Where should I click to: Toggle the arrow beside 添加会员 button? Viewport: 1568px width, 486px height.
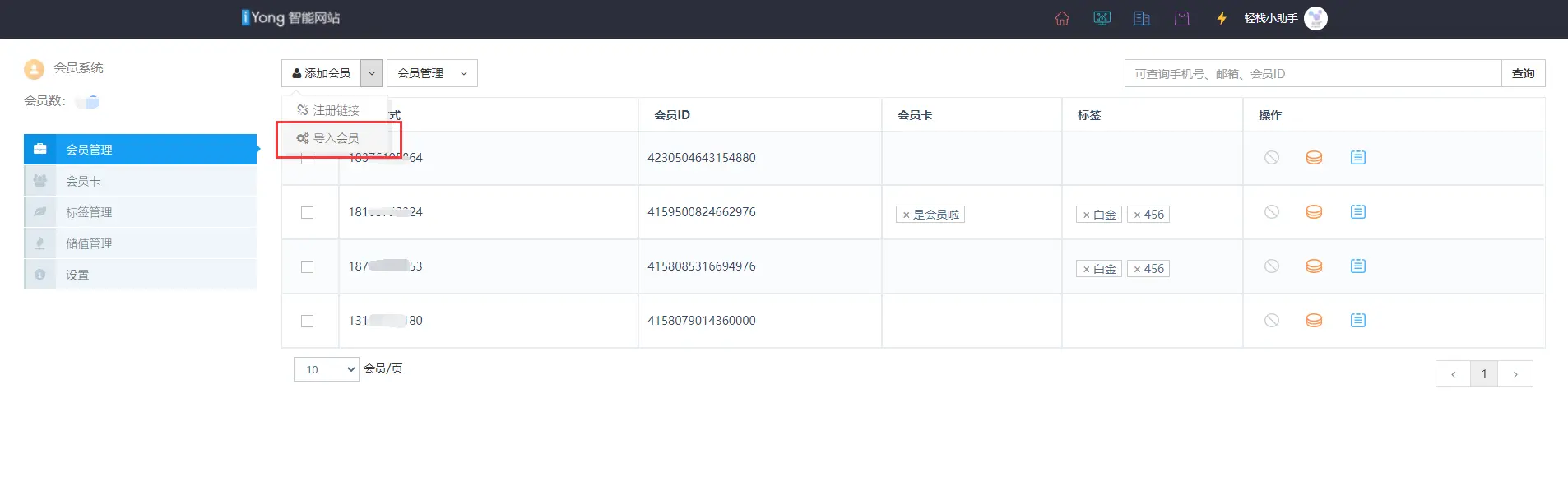click(x=372, y=73)
